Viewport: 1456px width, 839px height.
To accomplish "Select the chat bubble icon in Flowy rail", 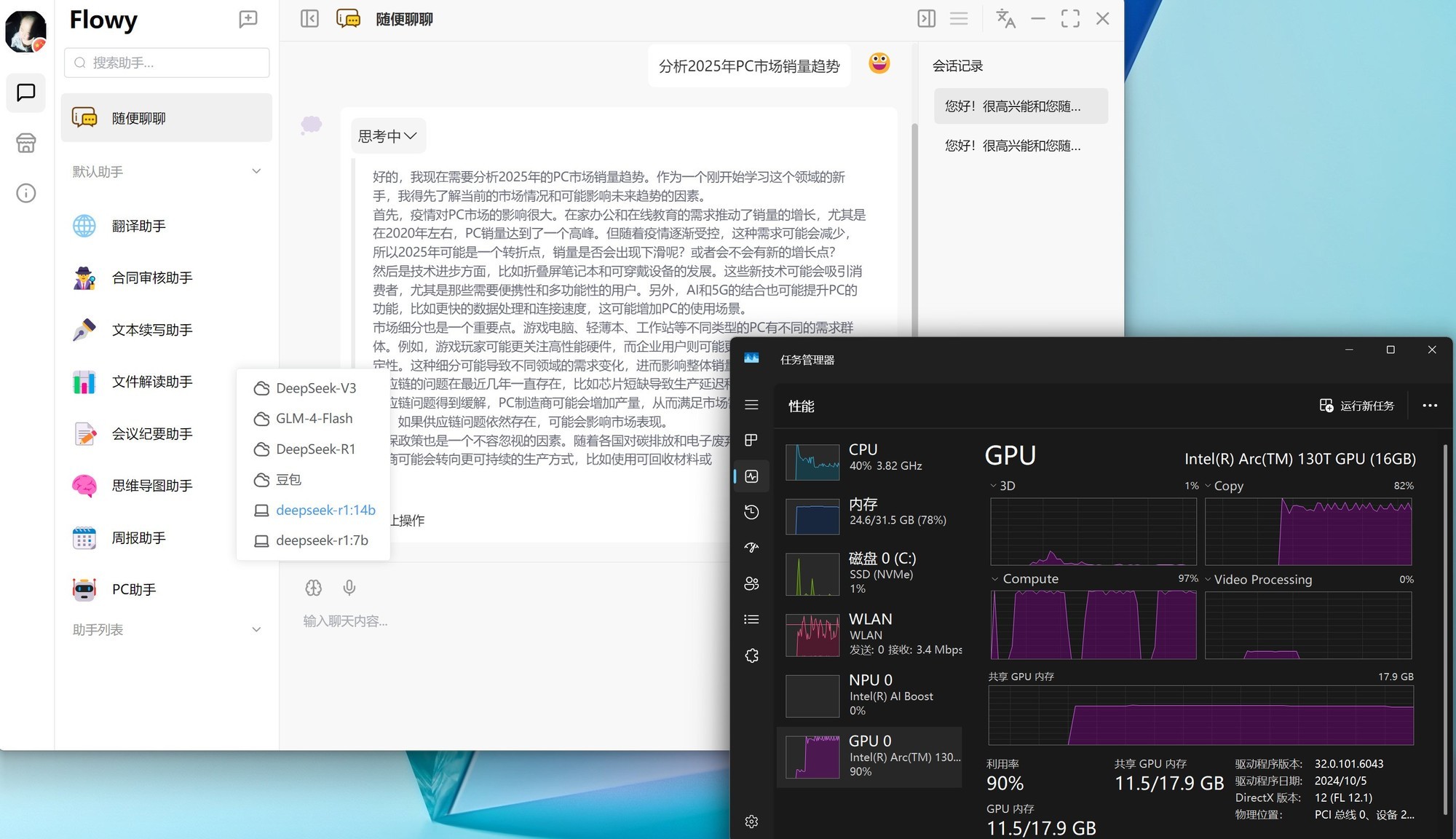I will click(x=25, y=93).
